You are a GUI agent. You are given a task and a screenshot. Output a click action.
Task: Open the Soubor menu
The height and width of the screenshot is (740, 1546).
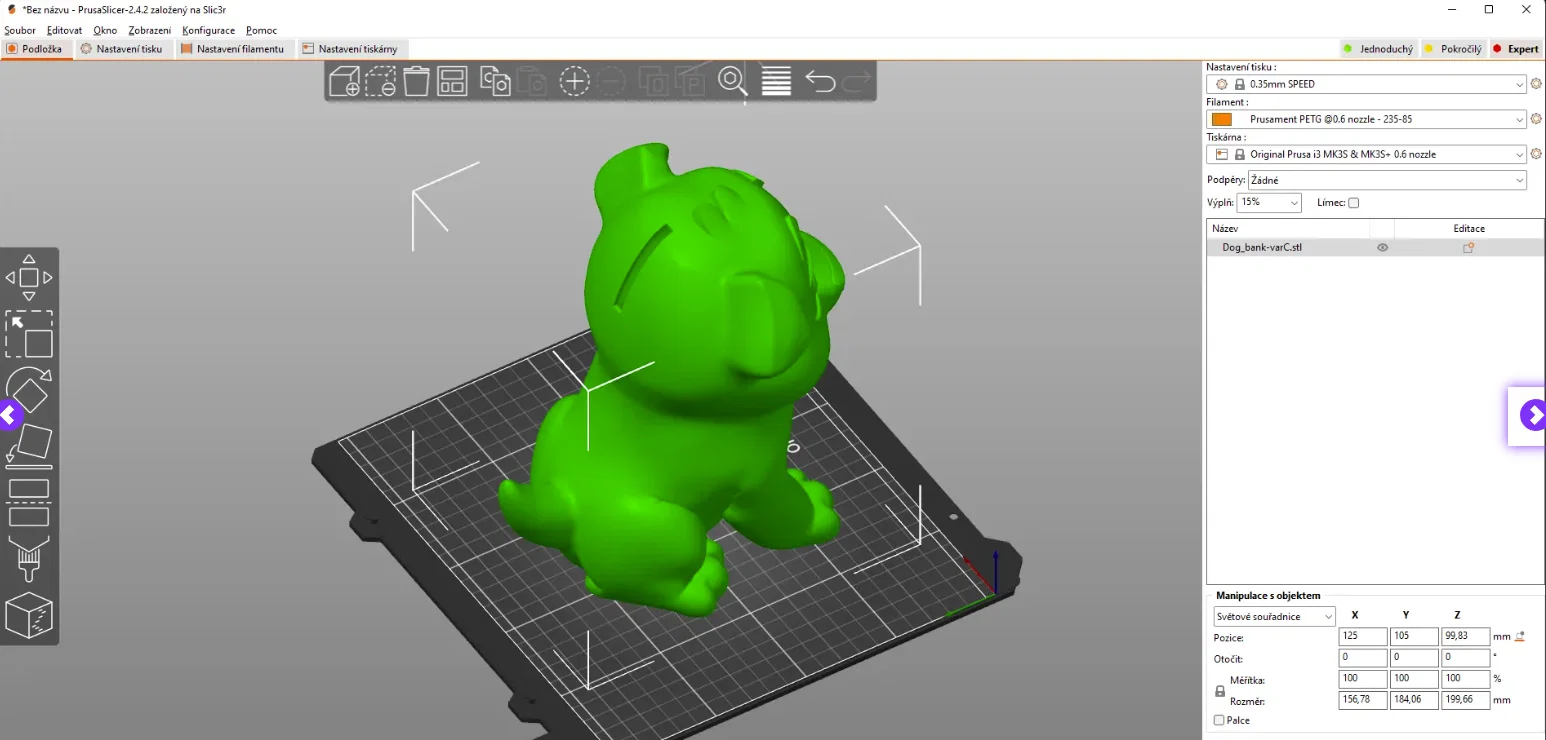(20, 31)
